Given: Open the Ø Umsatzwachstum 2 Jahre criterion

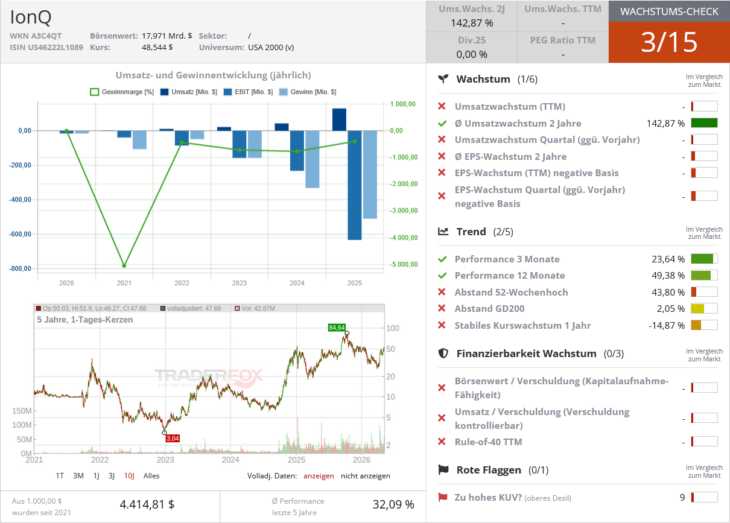Looking at the screenshot, I should 518,123.
